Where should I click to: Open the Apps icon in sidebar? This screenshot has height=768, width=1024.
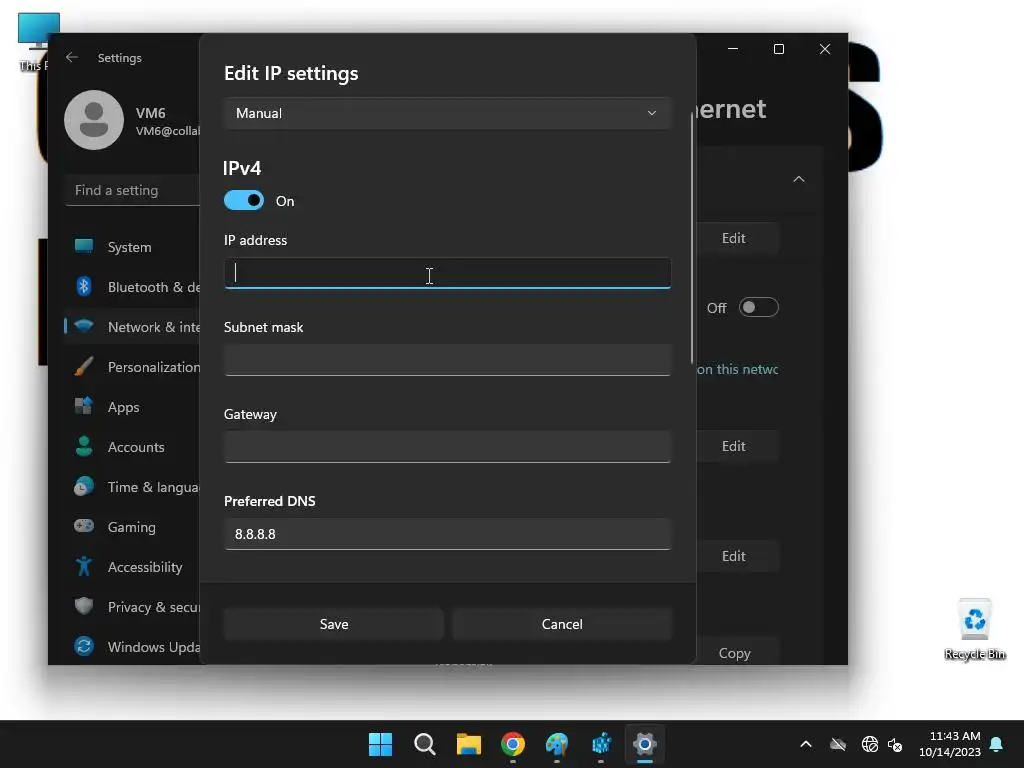[x=84, y=406]
